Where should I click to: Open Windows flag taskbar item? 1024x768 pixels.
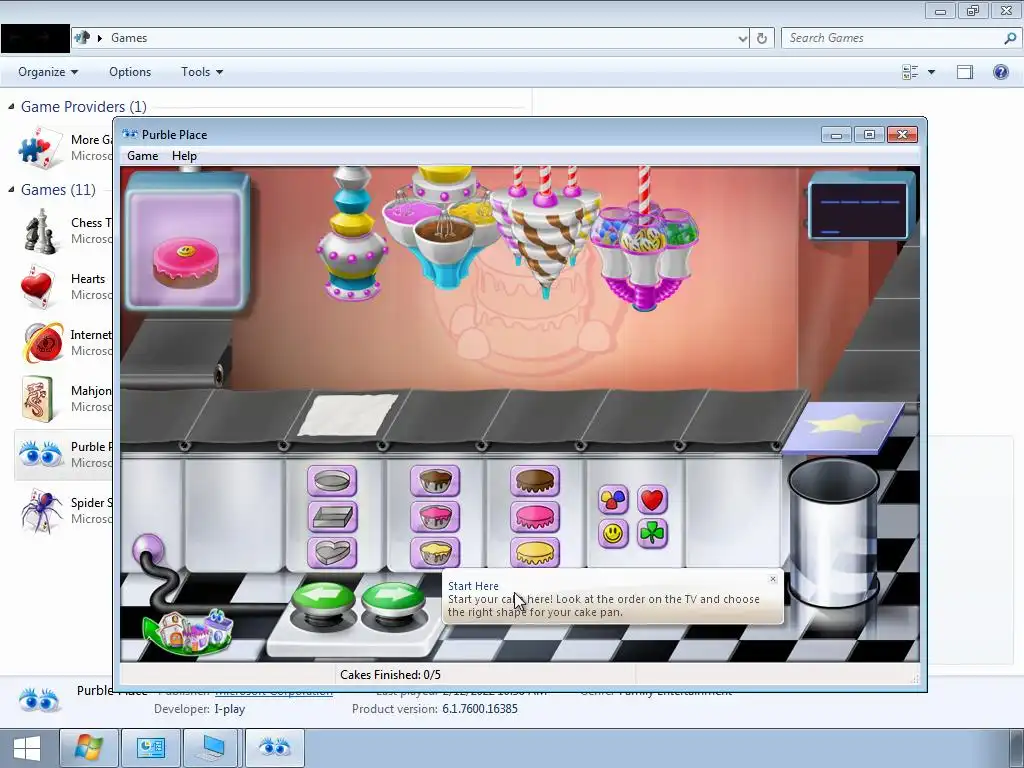pos(89,748)
